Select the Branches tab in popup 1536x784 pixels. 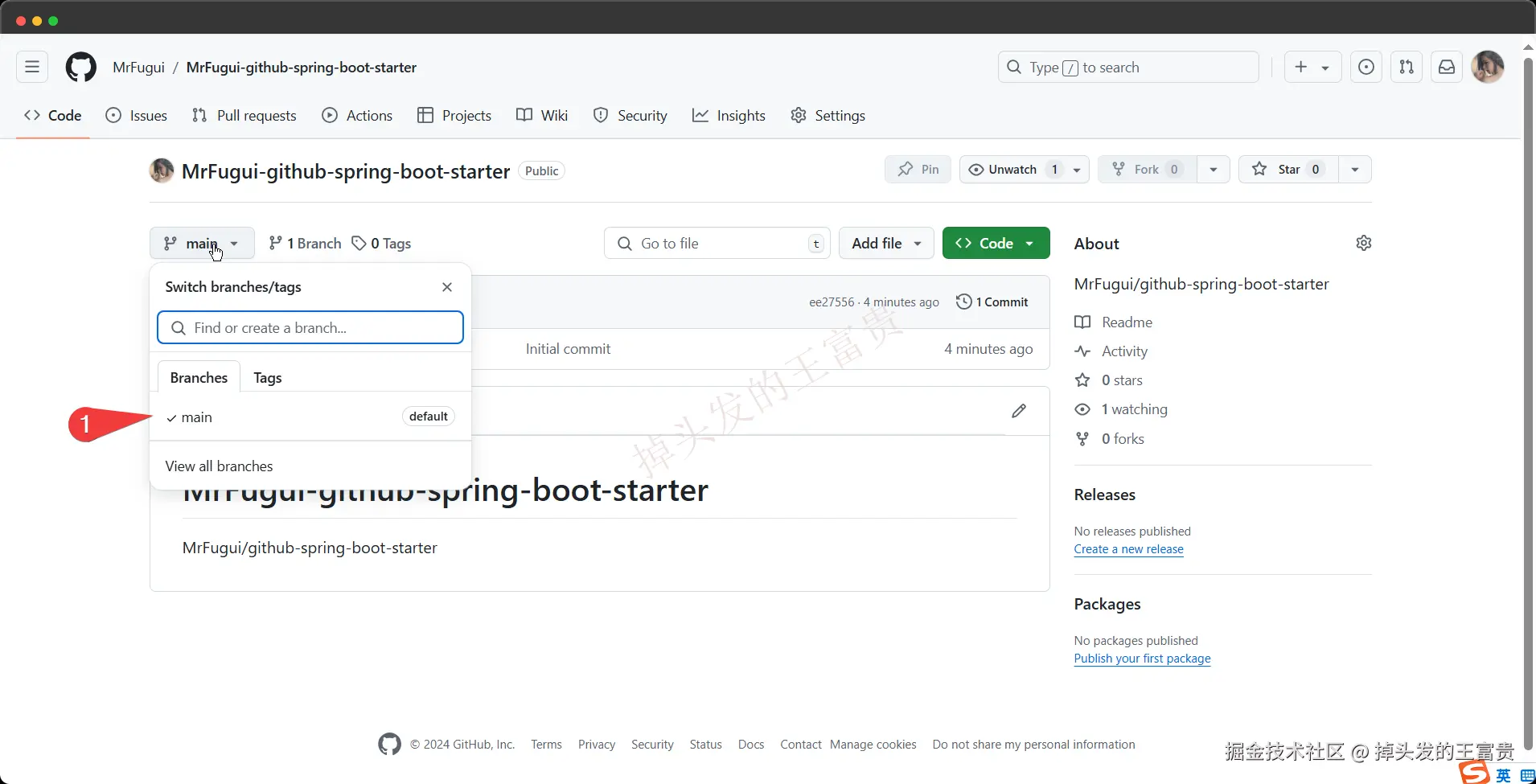tap(199, 377)
